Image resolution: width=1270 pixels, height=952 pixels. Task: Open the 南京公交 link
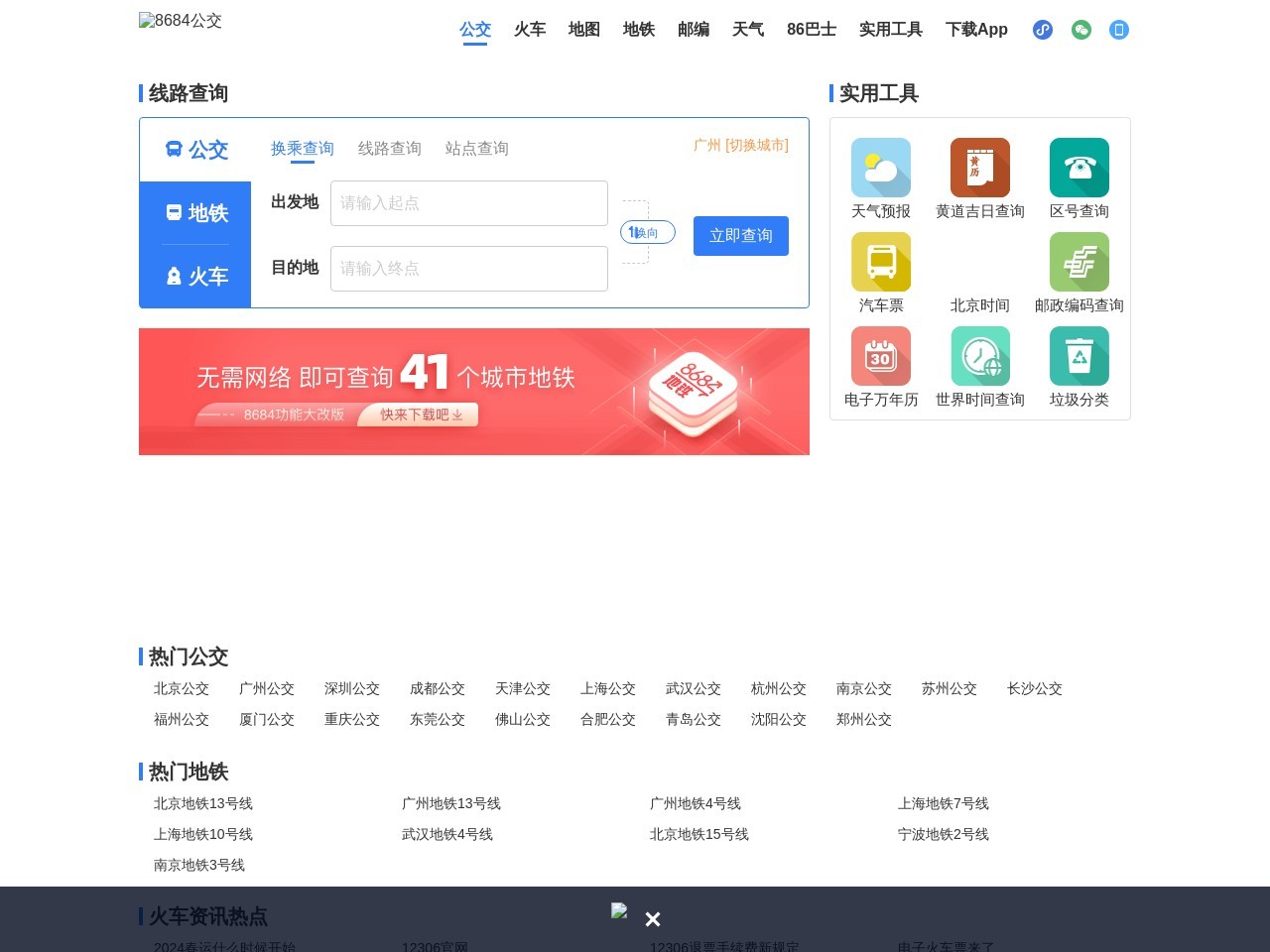tap(864, 688)
